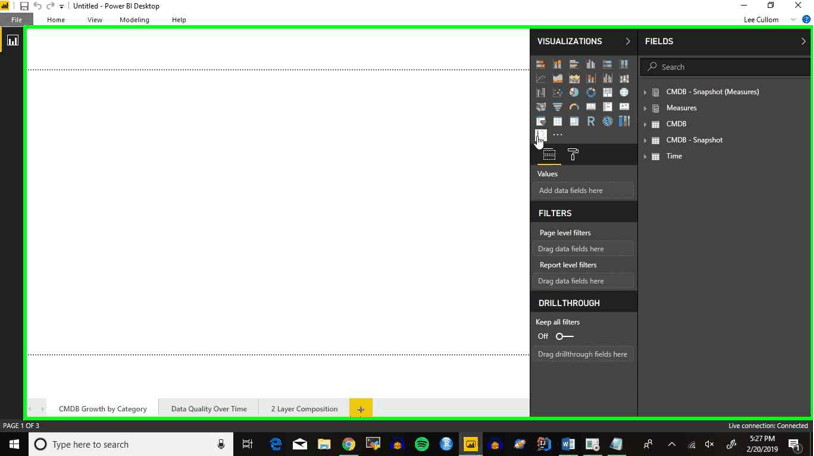Open the File menu
The width and height of the screenshot is (814, 456).
click(x=17, y=20)
